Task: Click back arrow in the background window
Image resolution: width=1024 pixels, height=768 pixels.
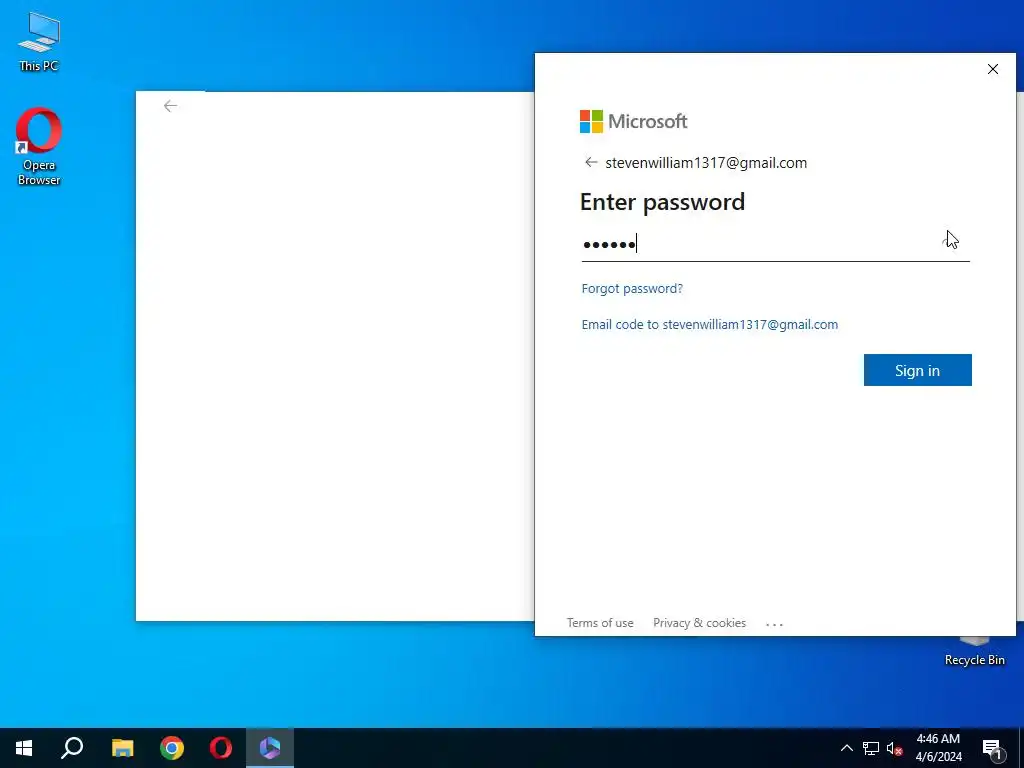Action: (170, 106)
